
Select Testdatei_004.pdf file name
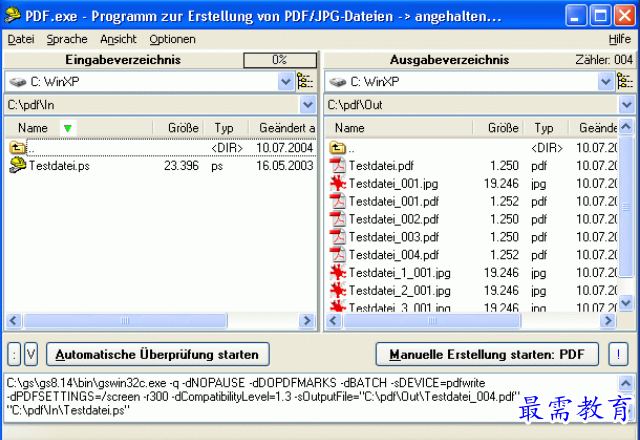[394, 255]
